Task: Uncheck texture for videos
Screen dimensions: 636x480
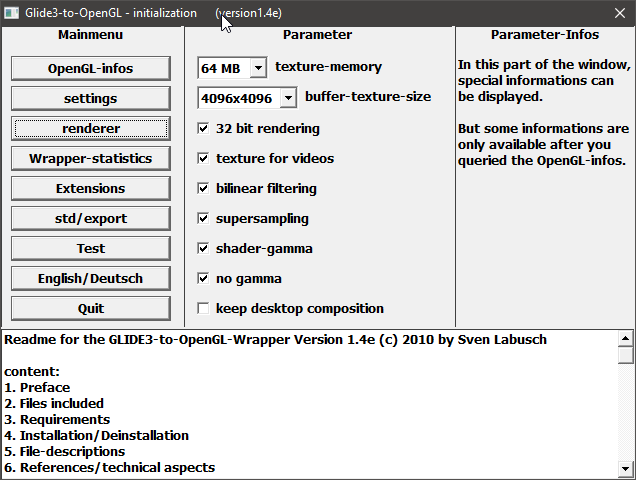Action: tap(204, 159)
